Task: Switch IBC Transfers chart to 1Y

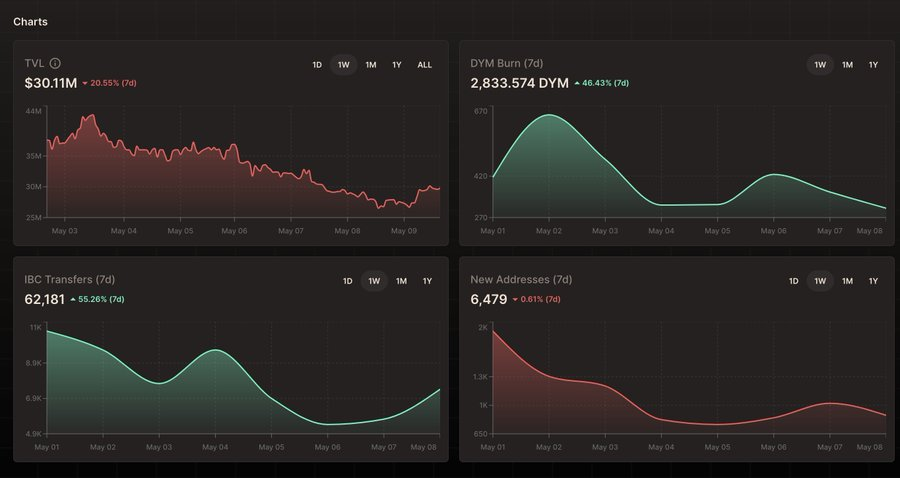Action: [x=427, y=281]
